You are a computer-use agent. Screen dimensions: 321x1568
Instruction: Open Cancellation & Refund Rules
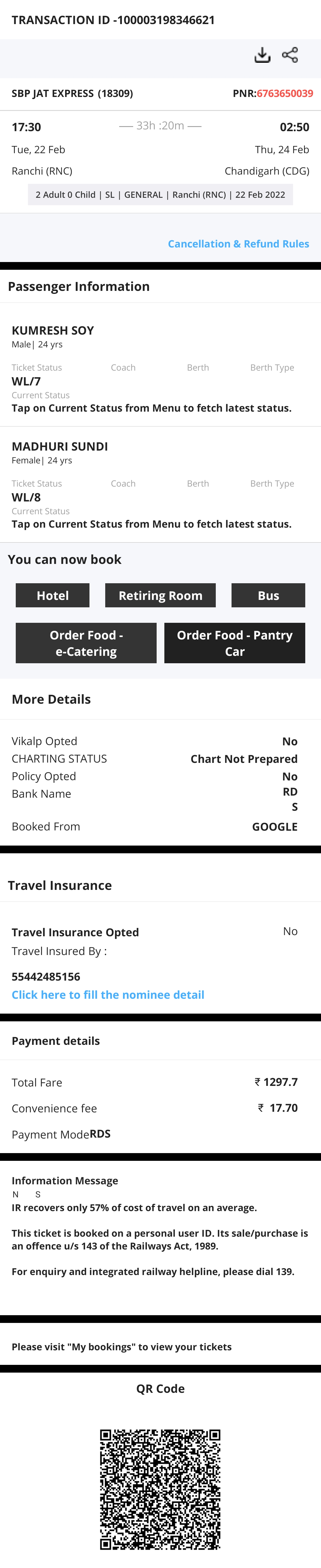(238, 244)
